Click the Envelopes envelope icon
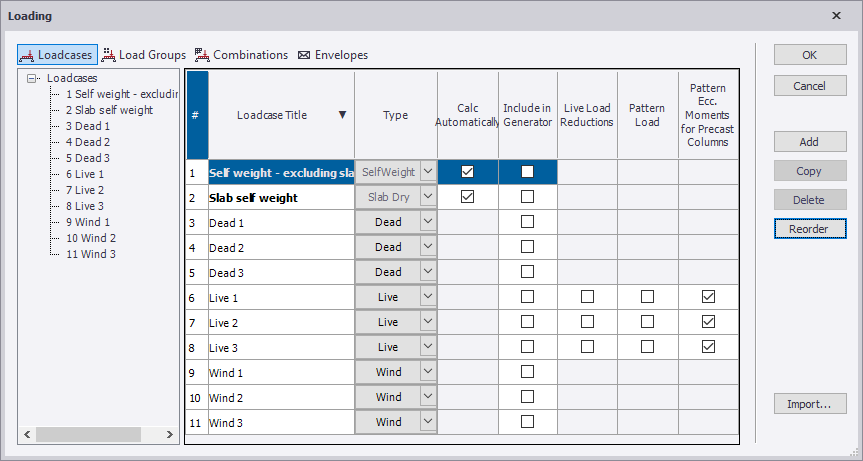 click(x=304, y=55)
